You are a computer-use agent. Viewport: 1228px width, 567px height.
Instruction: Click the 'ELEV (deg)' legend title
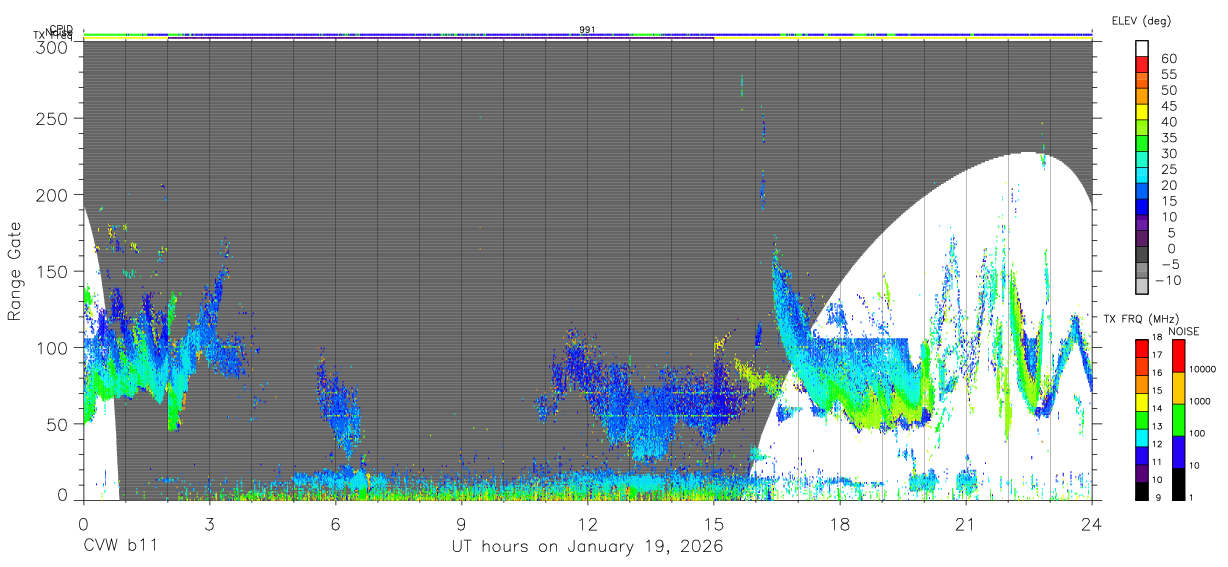click(1141, 20)
